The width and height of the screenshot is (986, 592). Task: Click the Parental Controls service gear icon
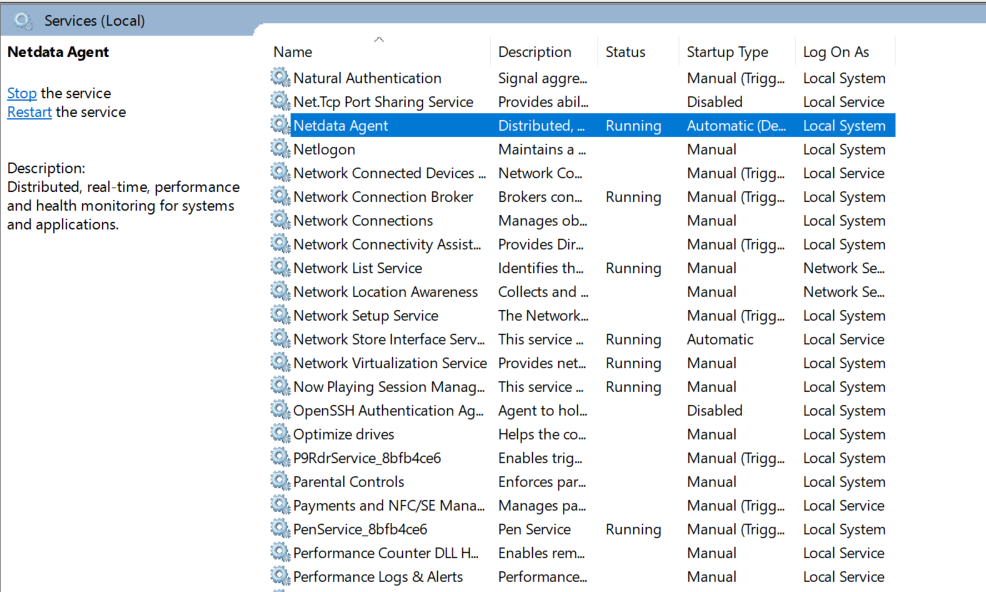point(280,481)
